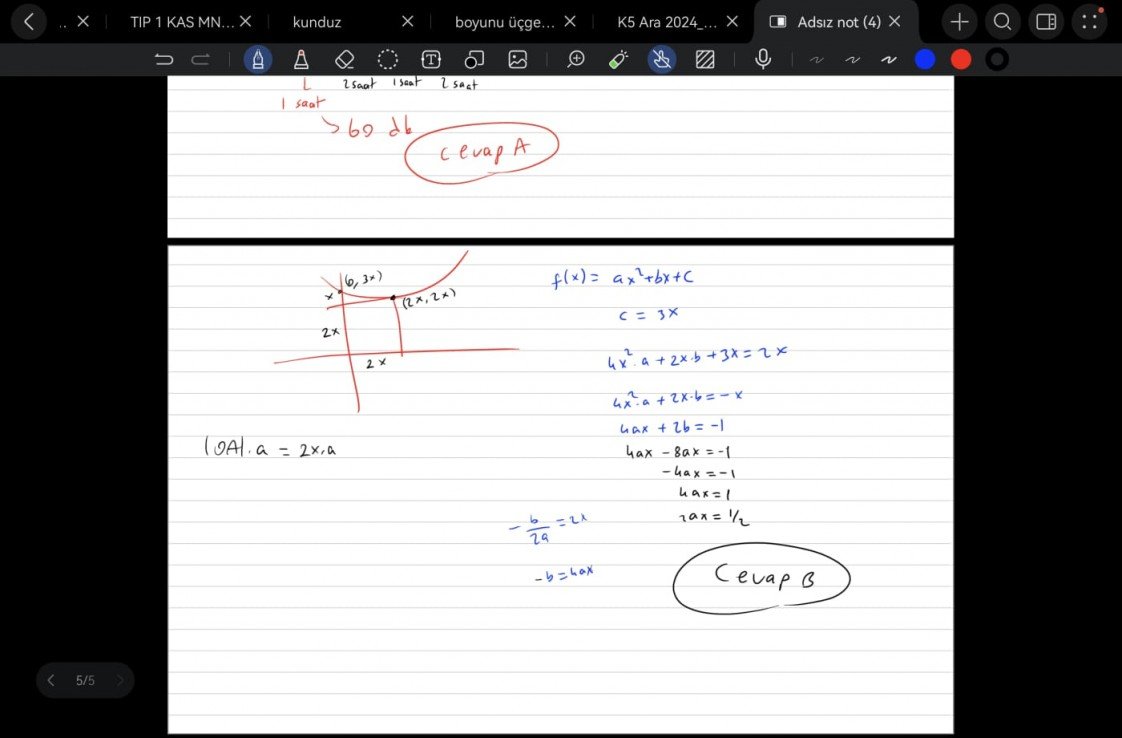Insert an image from toolbar

(x=517, y=60)
